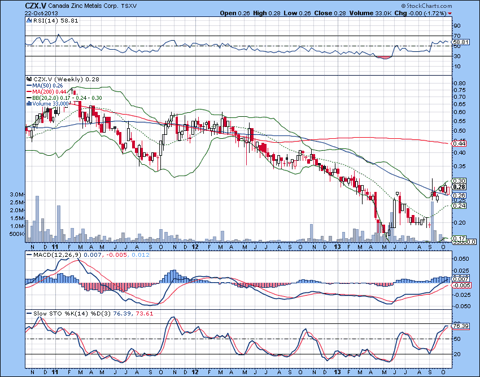Click the CZX.V (Weekly) 0.28 legend
The width and height of the screenshot is (480, 377).
point(66,79)
